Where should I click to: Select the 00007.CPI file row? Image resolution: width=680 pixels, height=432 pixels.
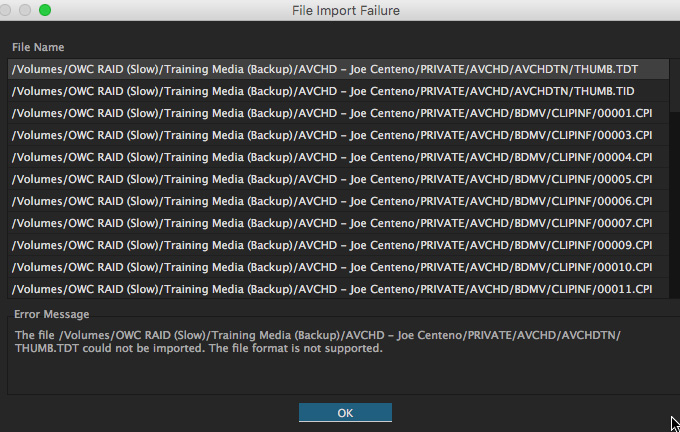pos(338,223)
